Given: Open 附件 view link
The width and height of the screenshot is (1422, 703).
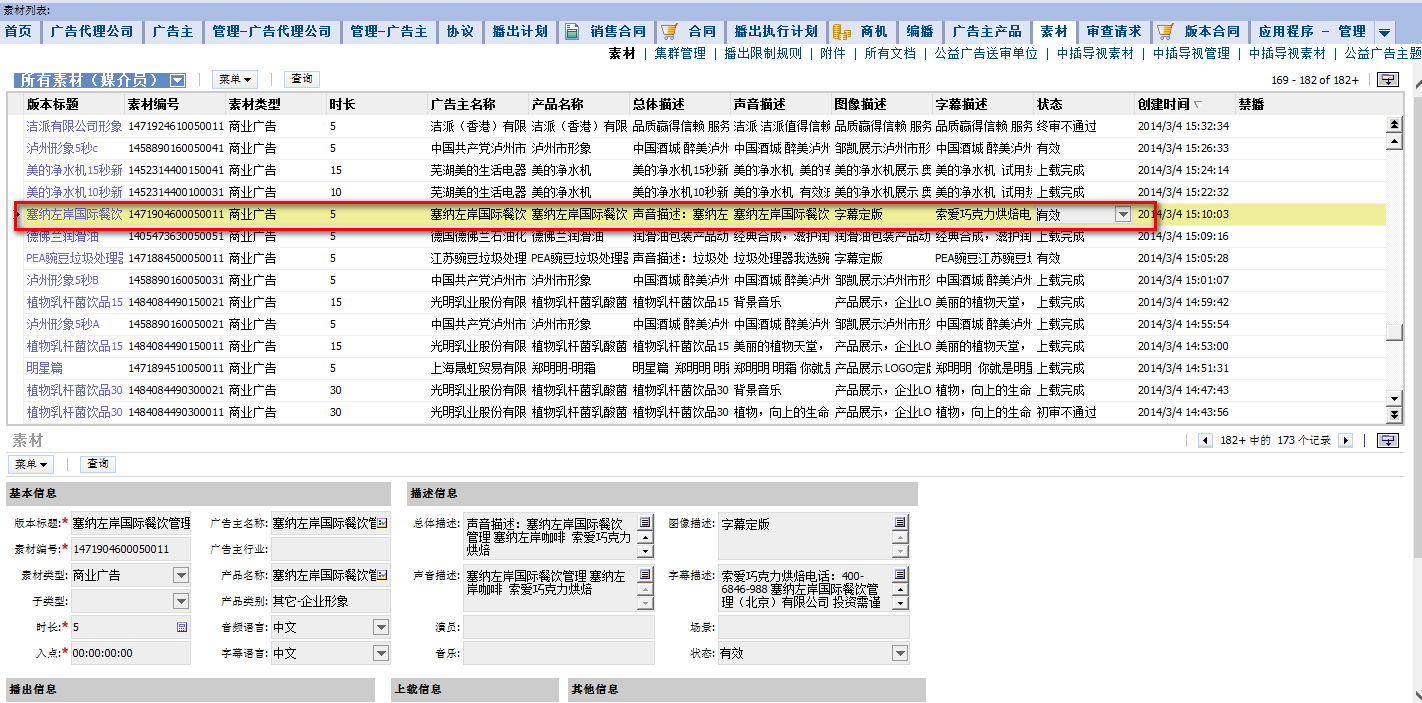Looking at the screenshot, I should [x=833, y=54].
